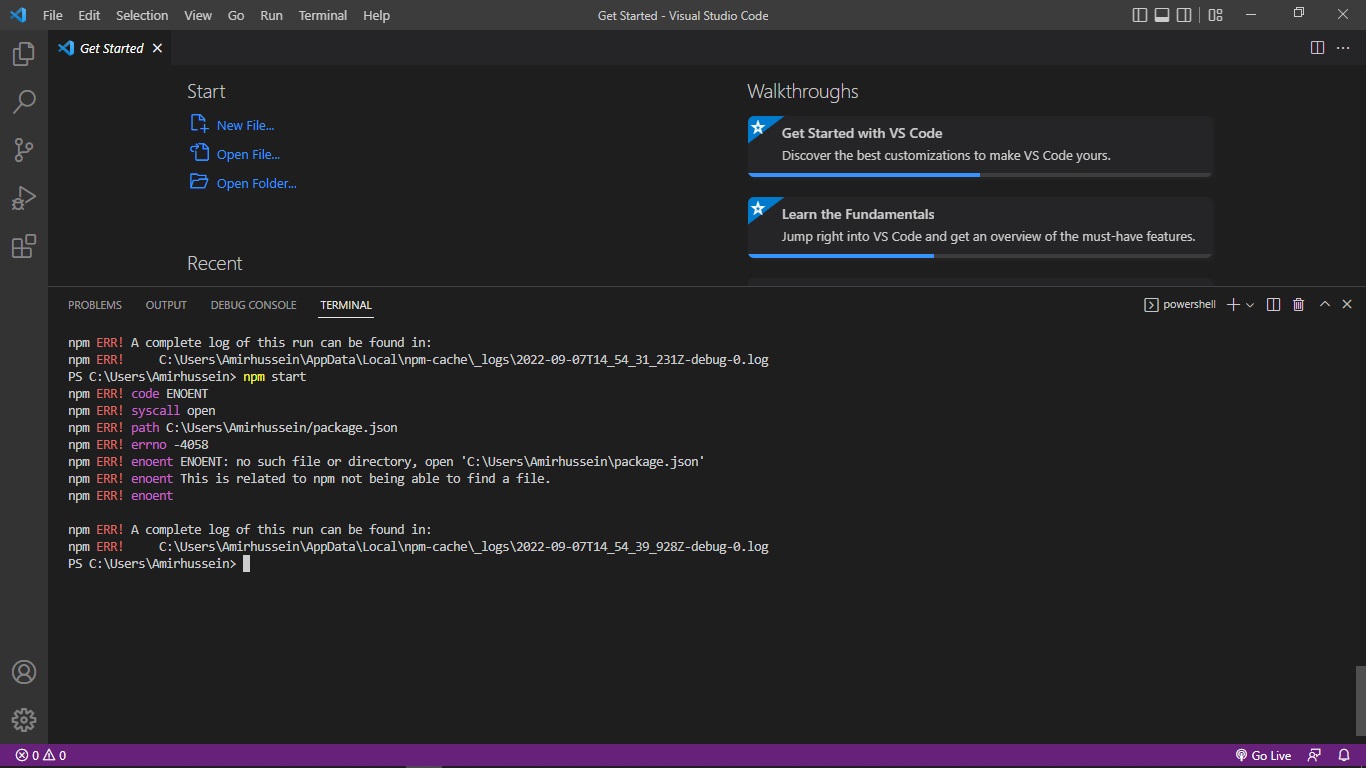Viewport: 1366px width, 768px height.
Task: Open the Help menu
Action: click(x=376, y=15)
